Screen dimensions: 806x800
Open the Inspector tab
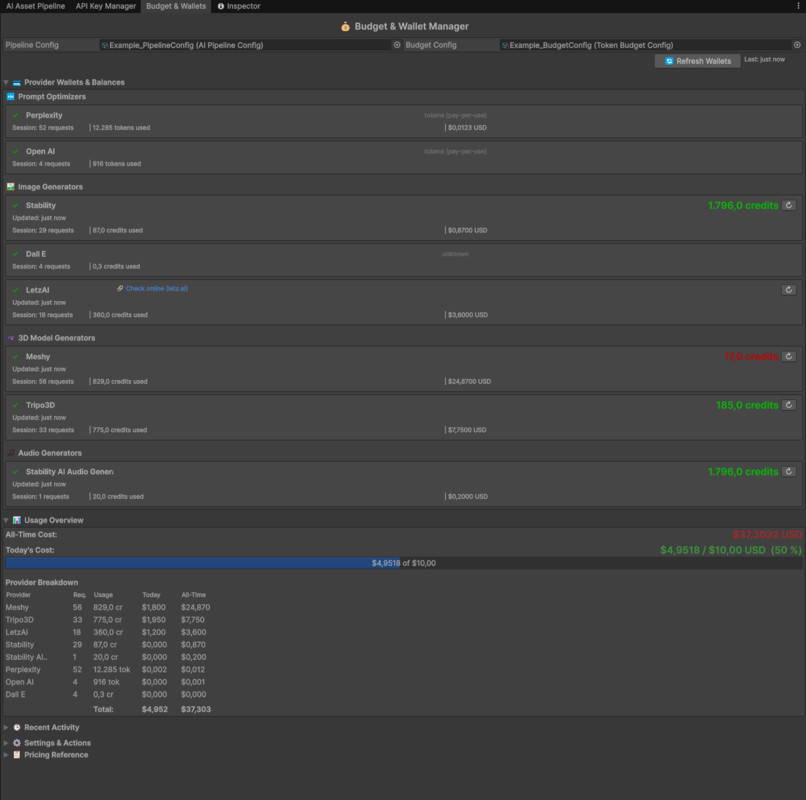(x=239, y=6)
